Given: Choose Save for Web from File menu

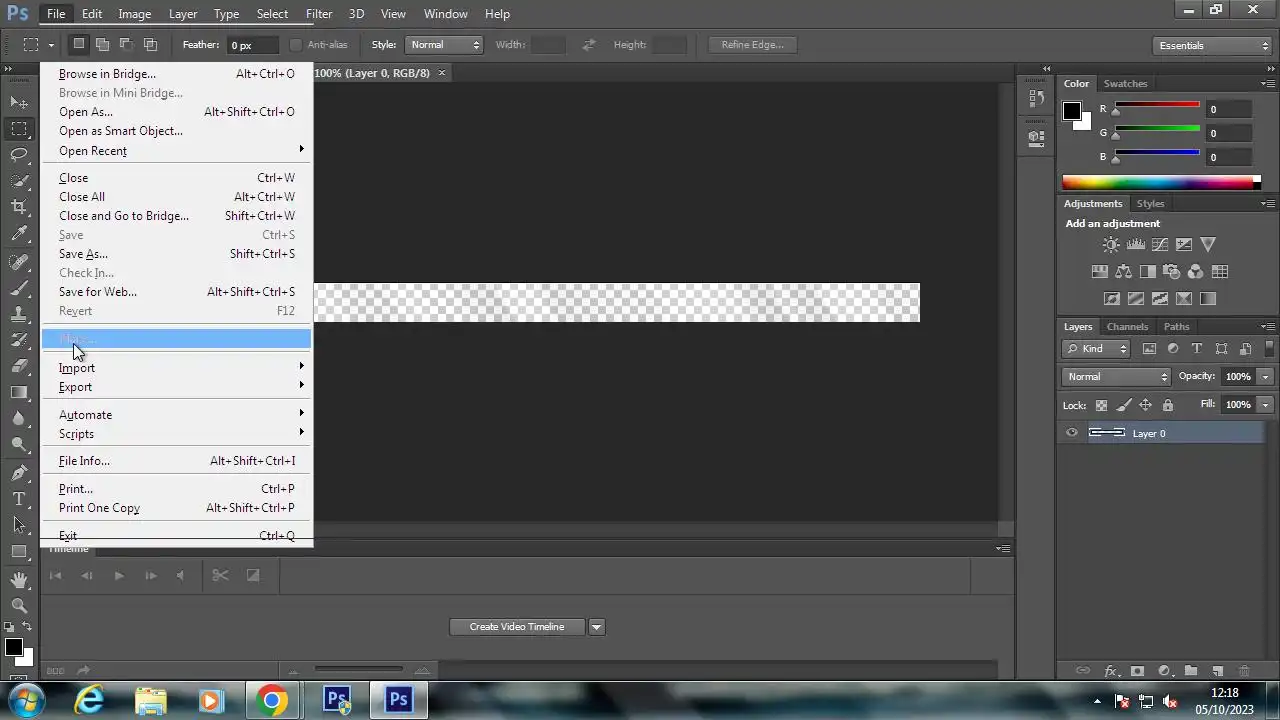Looking at the screenshot, I should click(177, 292).
